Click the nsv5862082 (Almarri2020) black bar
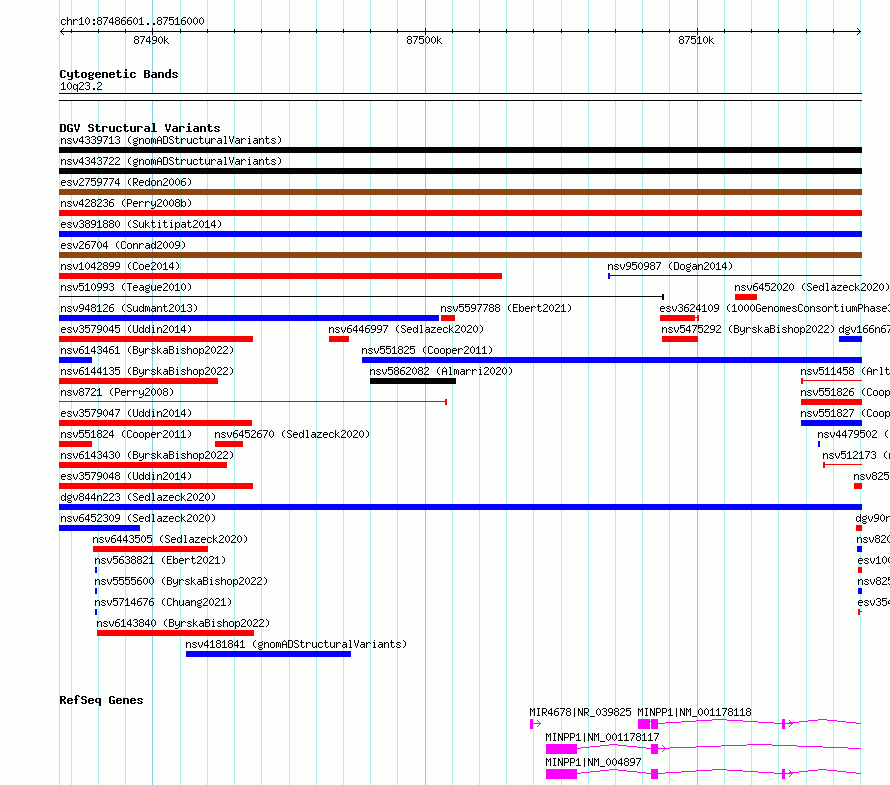890x785 pixels. 413,381
